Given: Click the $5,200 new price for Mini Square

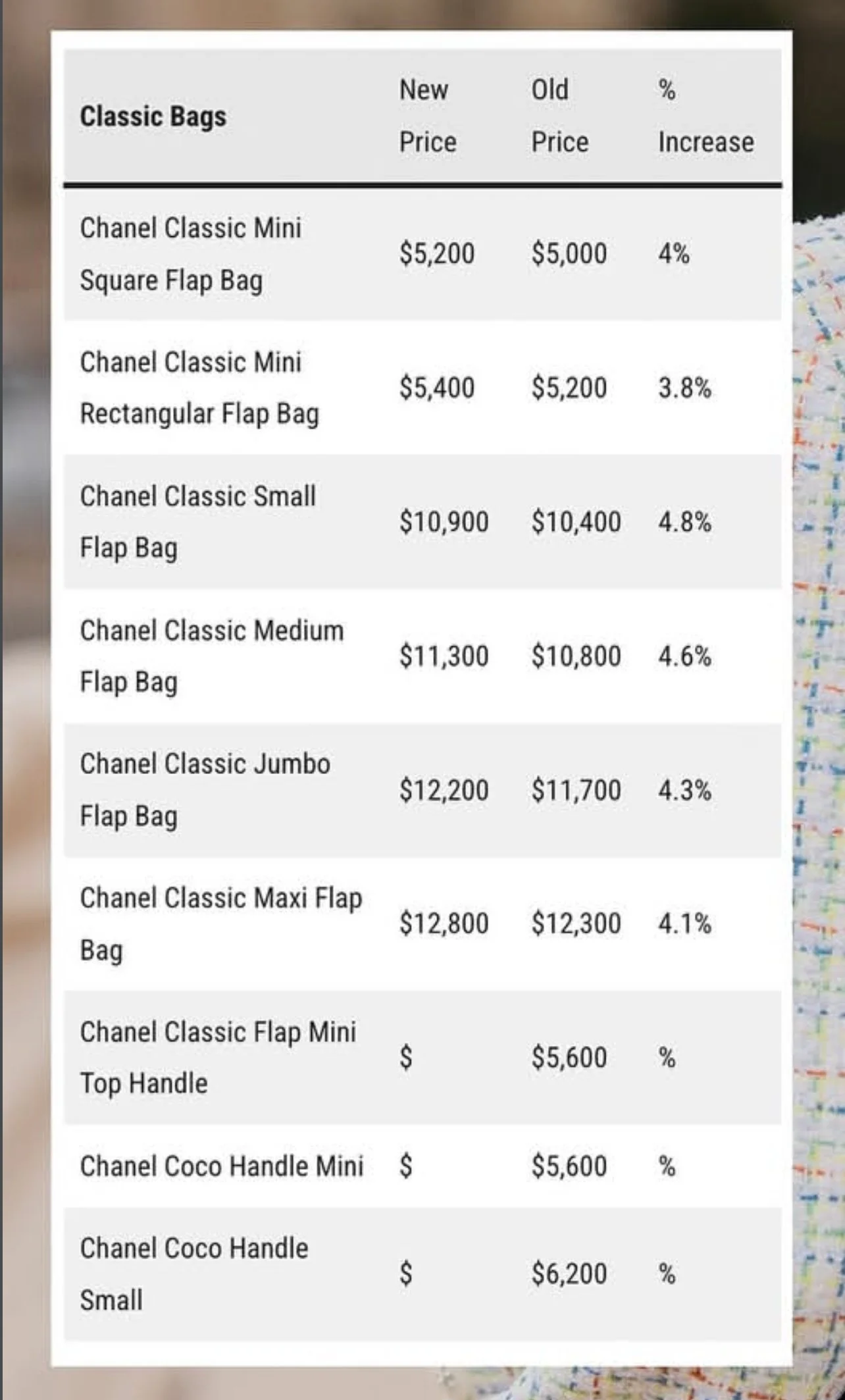Looking at the screenshot, I should [x=437, y=253].
